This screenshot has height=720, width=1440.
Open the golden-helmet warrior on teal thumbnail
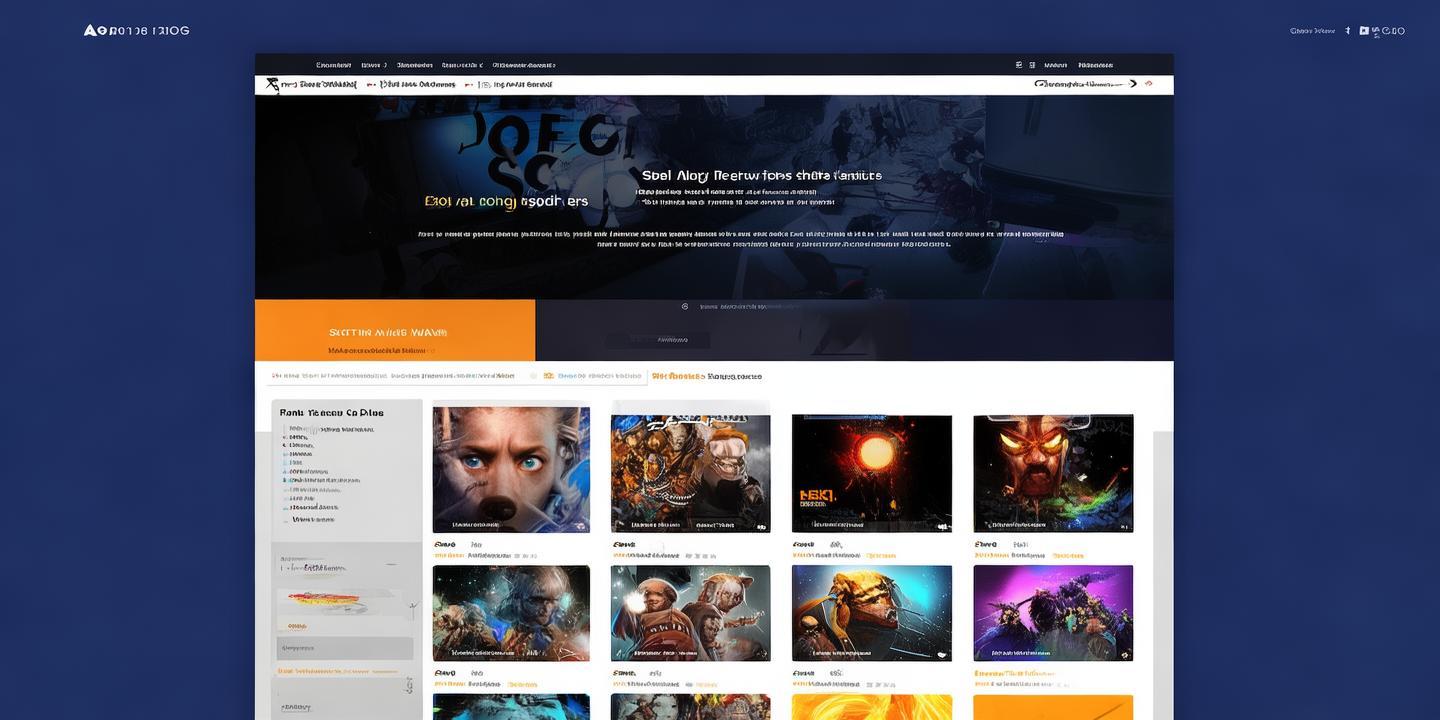(x=872, y=613)
